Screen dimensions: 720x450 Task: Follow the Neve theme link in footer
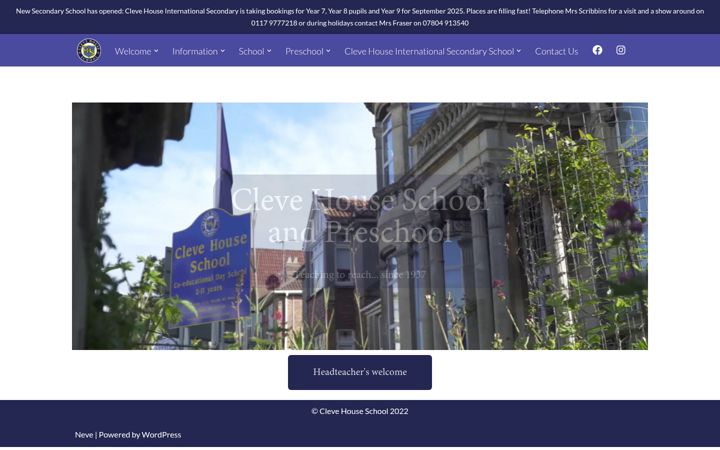tap(84, 434)
